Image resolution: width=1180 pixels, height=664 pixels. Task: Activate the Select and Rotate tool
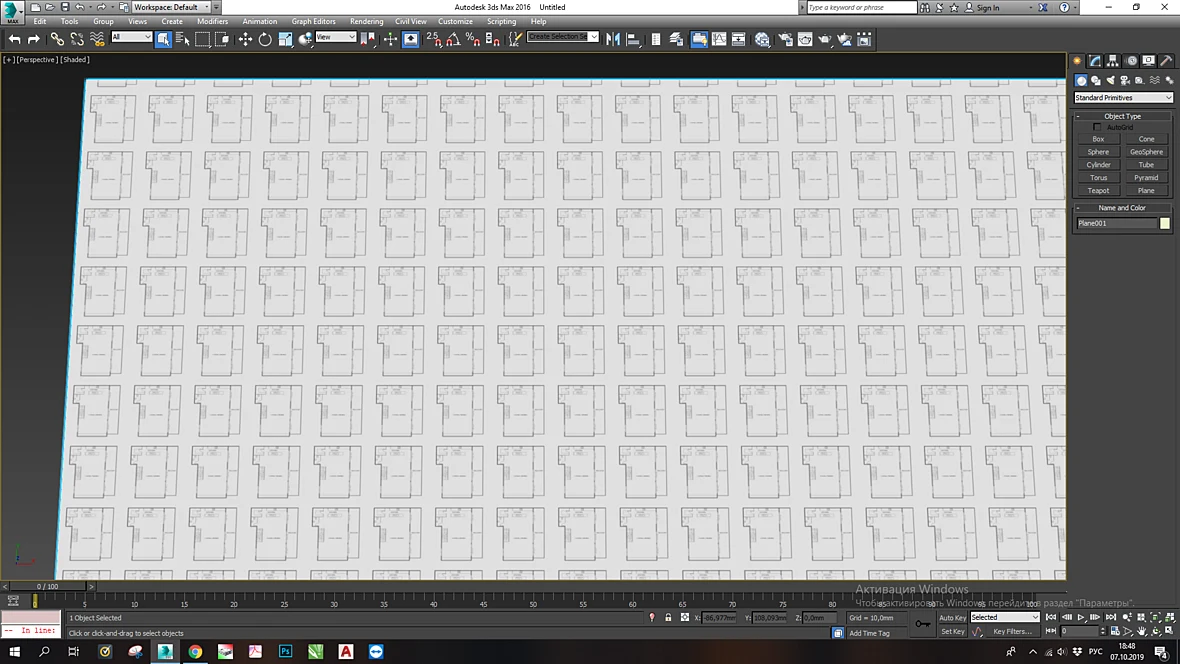(265, 39)
